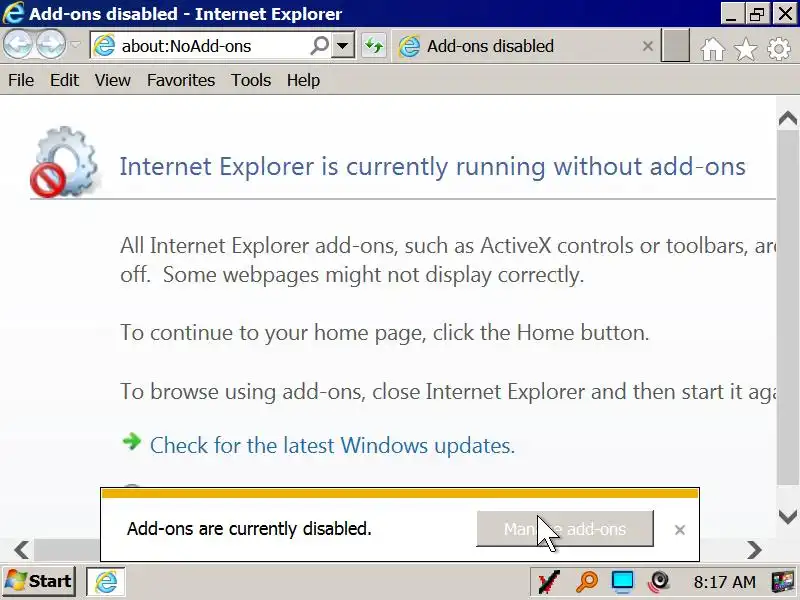Click the page icon inside the address bar
The height and width of the screenshot is (600, 800).
(105, 46)
